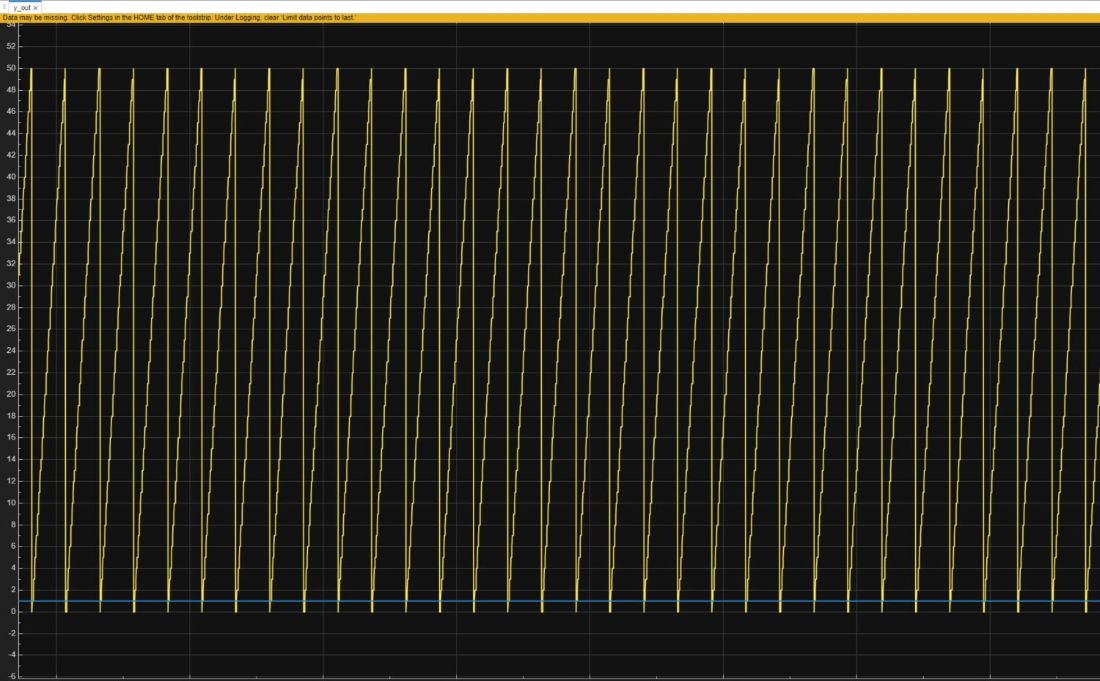Click the y-axis tick label 16

click(11, 438)
